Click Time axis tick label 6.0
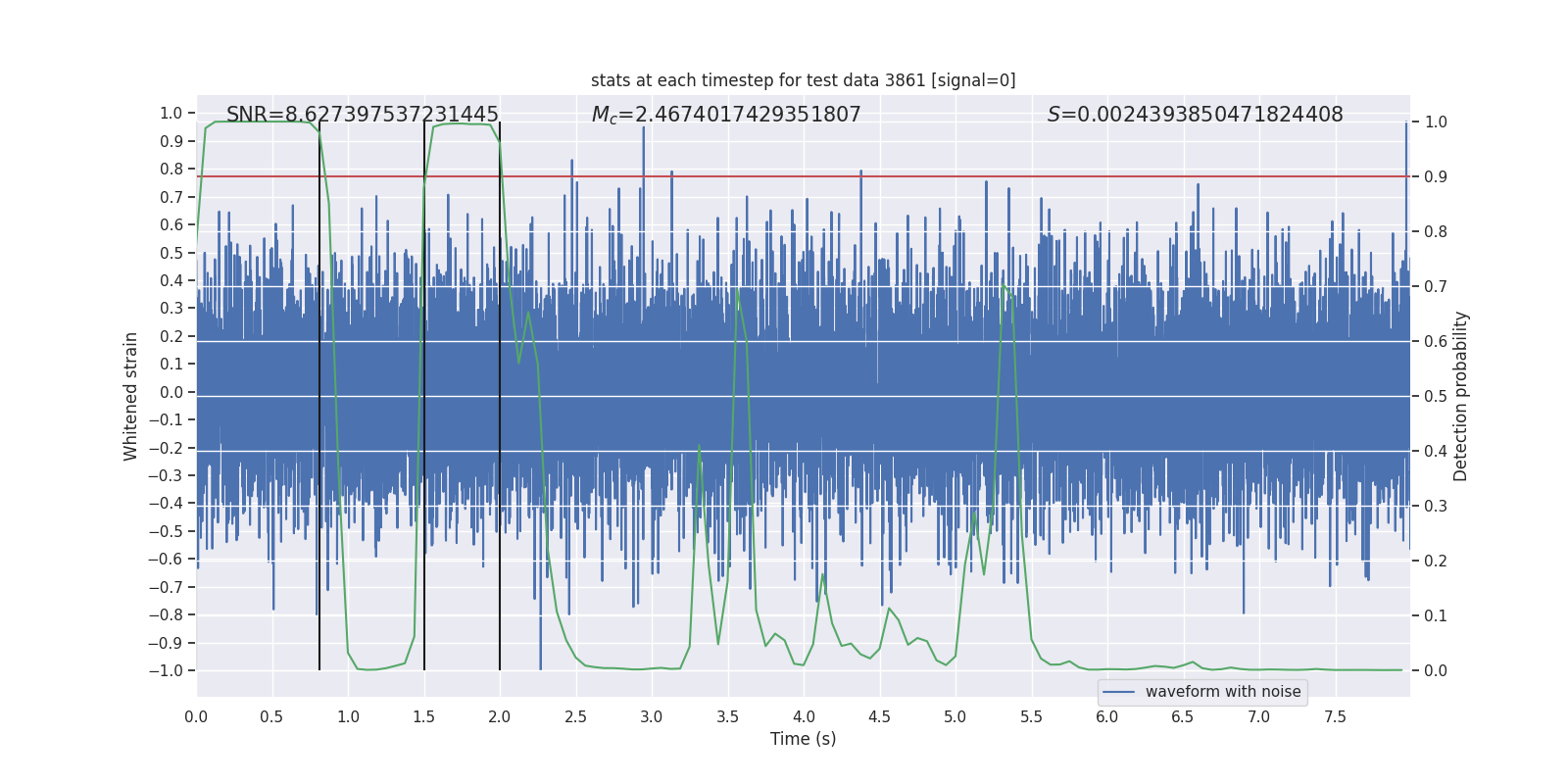The width and height of the screenshot is (1568, 784). (1107, 716)
